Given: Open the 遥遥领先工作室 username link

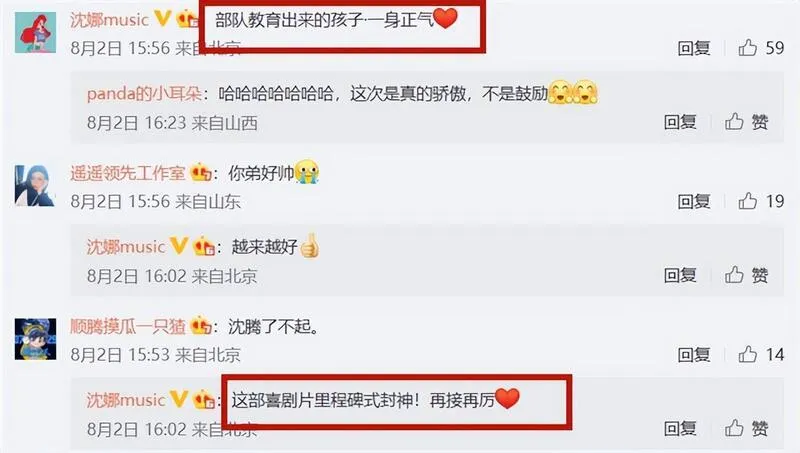Looking at the screenshot, I should (128, 173).
